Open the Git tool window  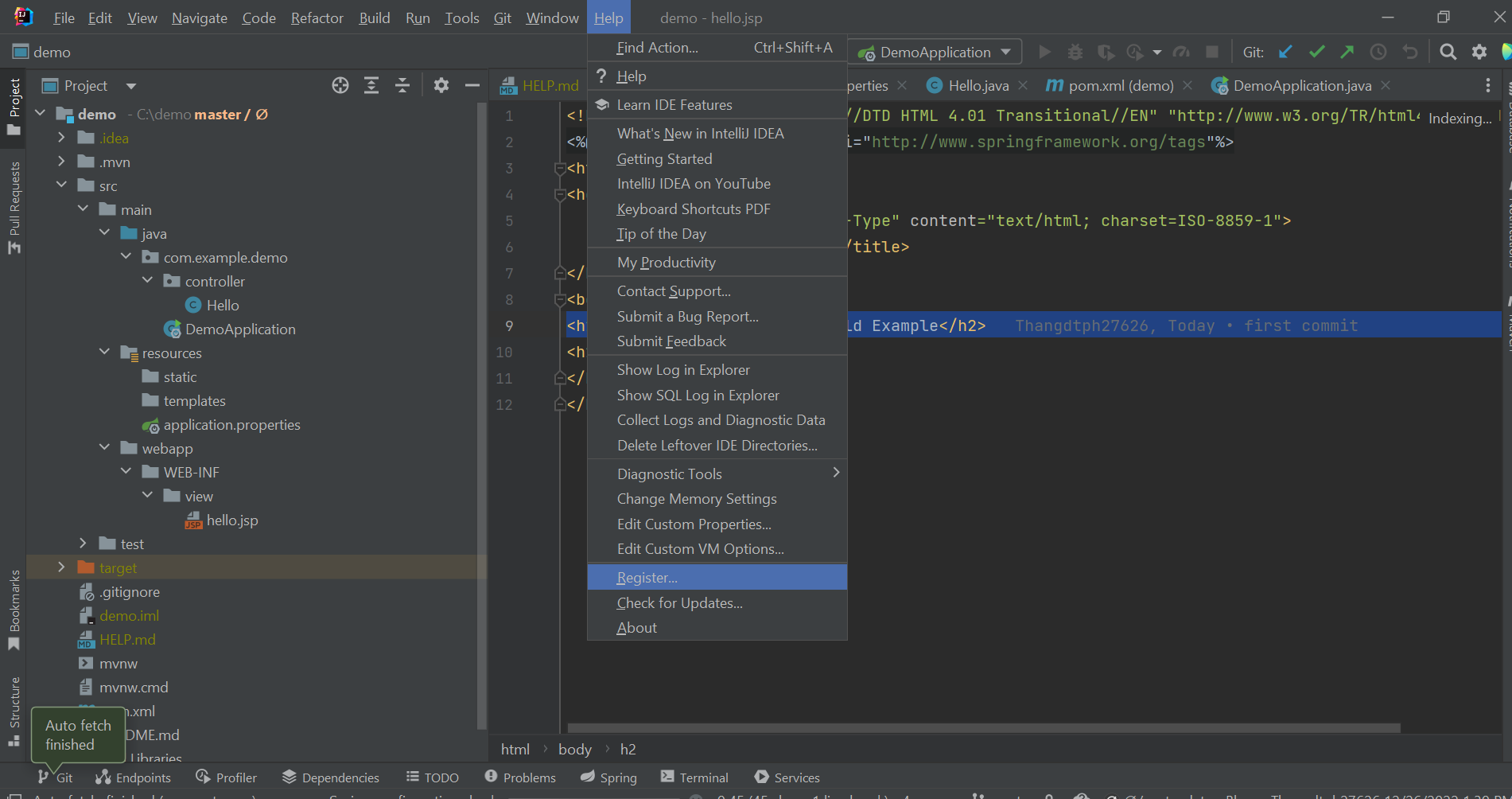(55, 778)
